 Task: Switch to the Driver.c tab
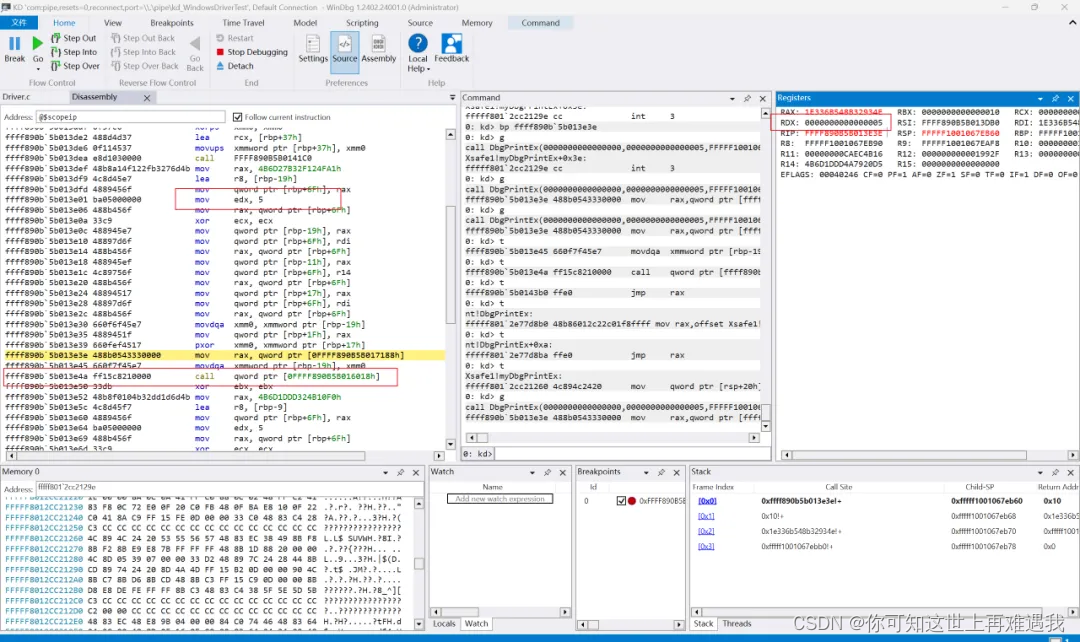coord(17,97)
